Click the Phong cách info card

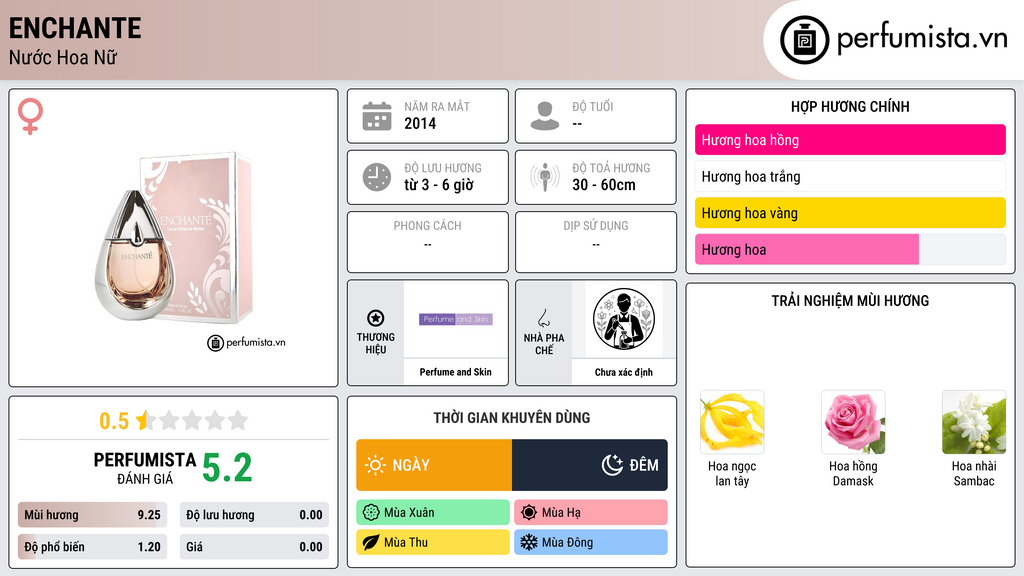point(428,242)
